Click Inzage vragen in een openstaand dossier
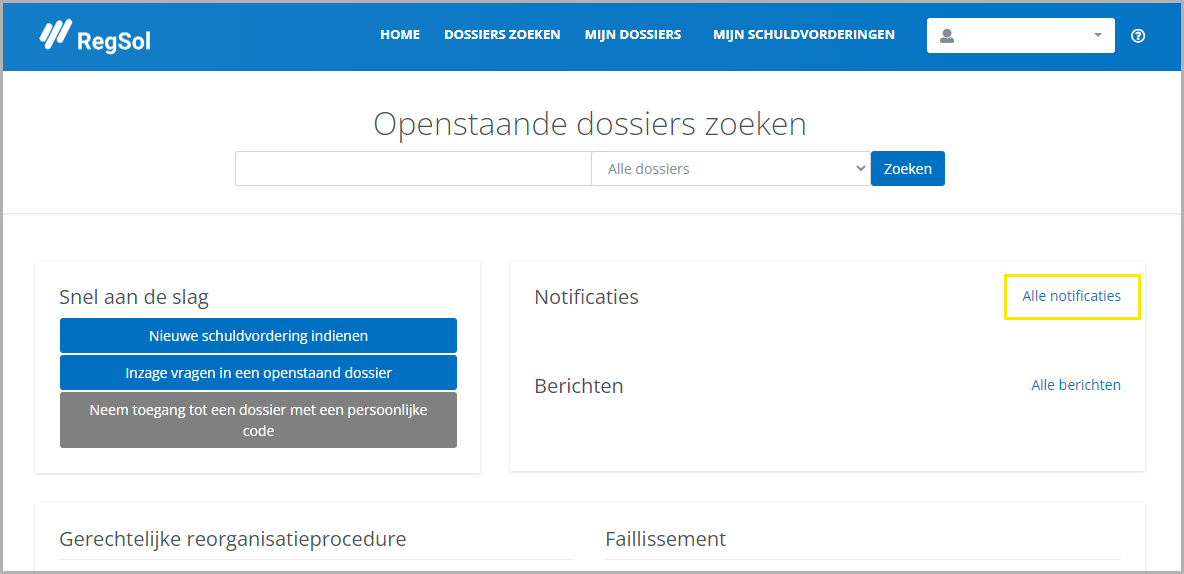Screen dimensions: 1184x574 (258, 372)
